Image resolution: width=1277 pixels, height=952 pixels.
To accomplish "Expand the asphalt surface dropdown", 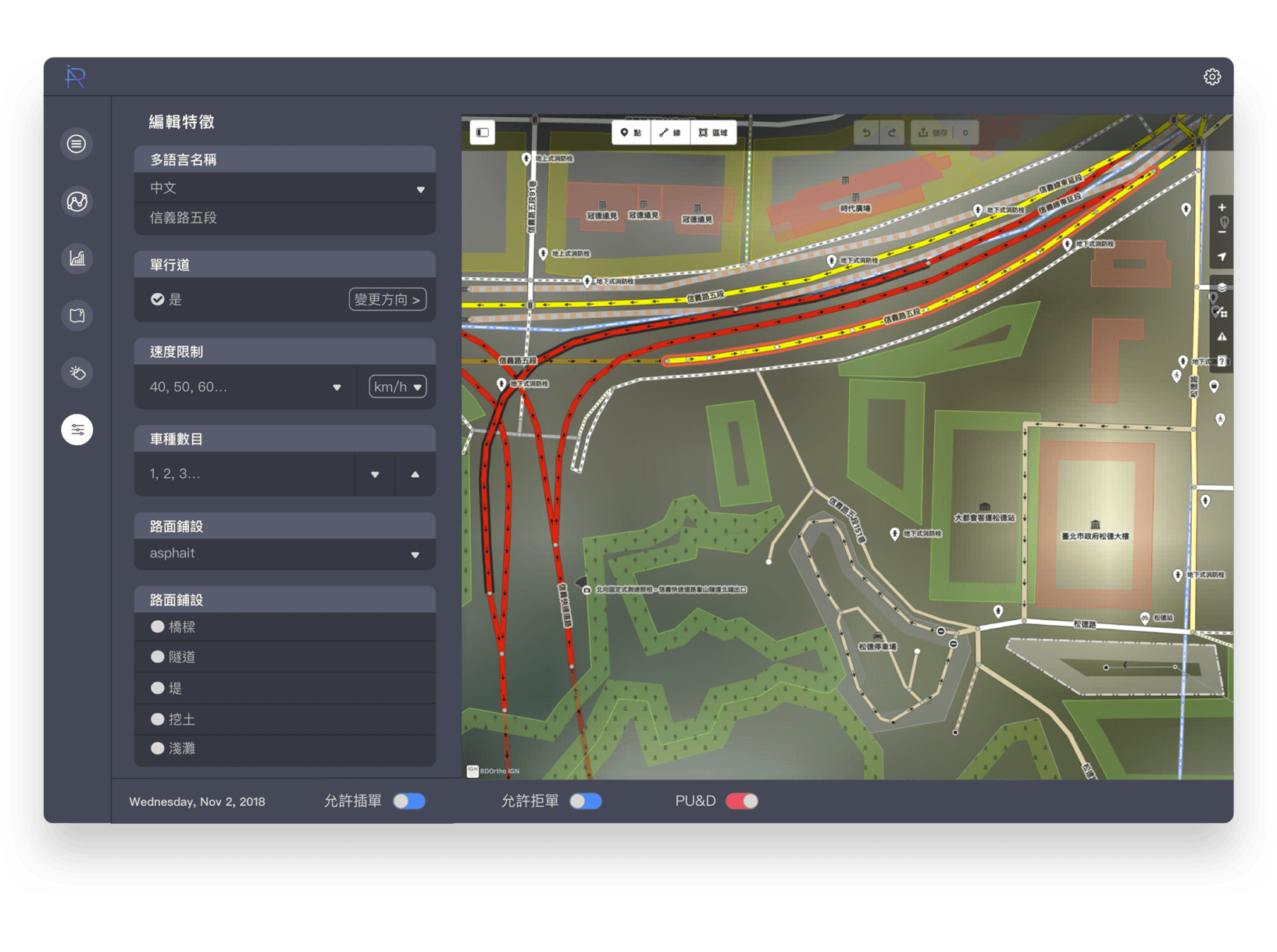I will coord(285,554).
